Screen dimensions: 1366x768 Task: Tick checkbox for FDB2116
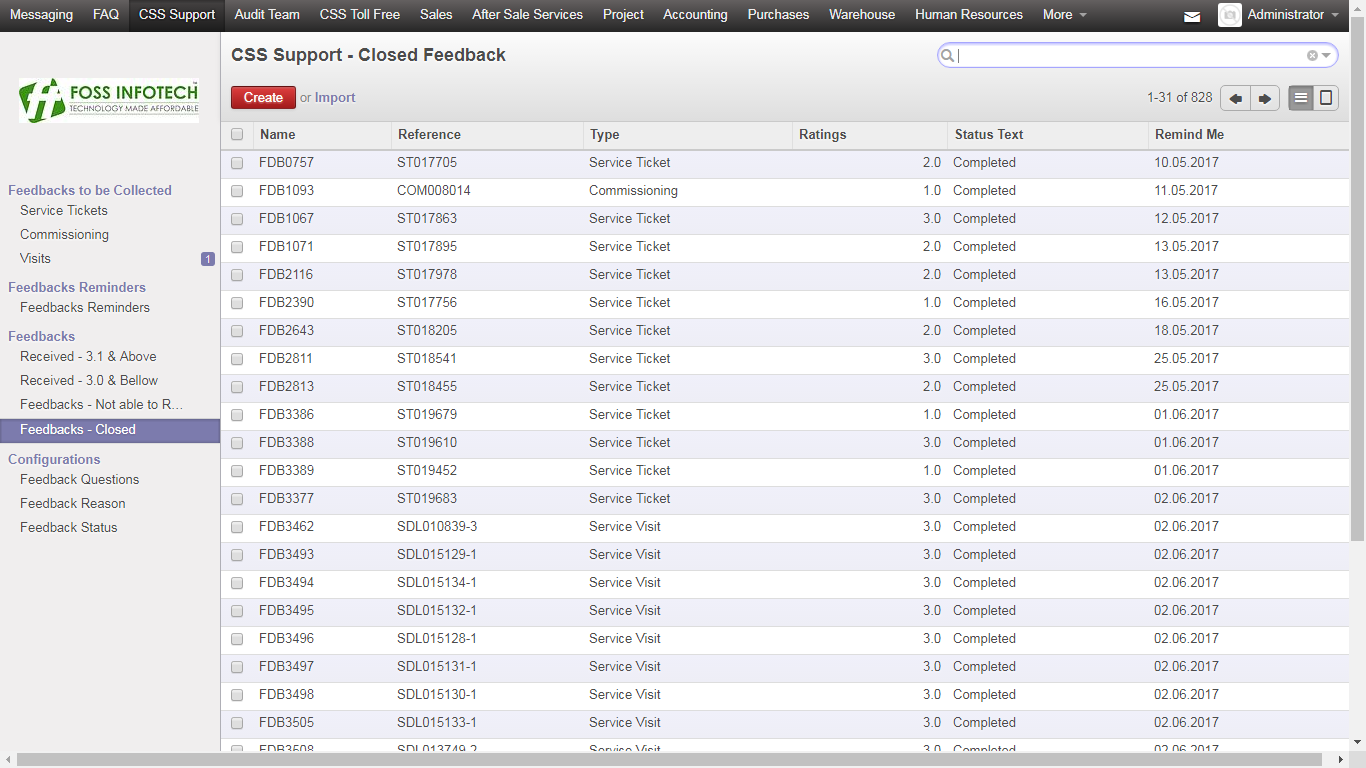[x=237, y=275]
